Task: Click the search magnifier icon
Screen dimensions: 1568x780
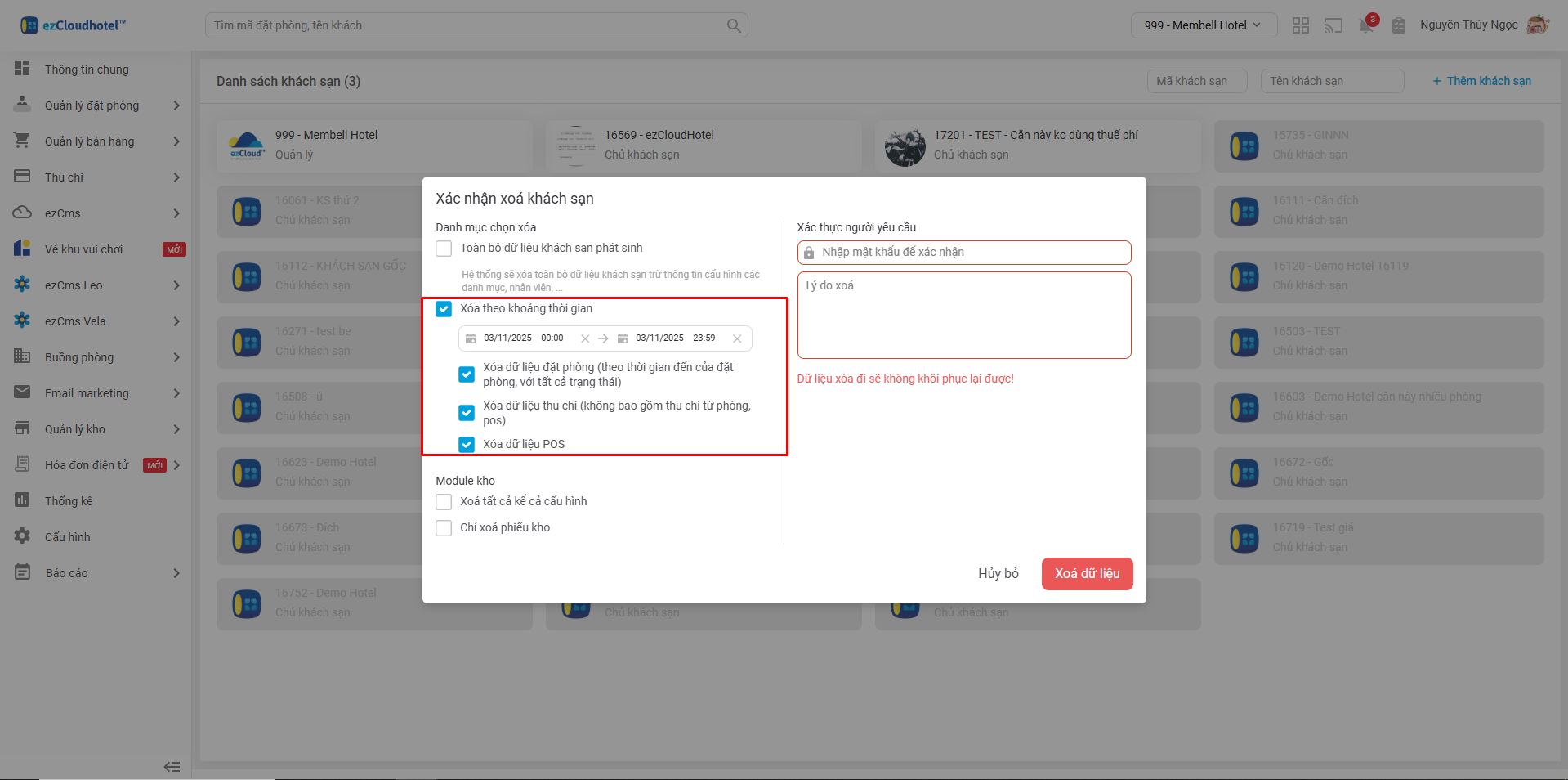Action: (x=734, y=25)
